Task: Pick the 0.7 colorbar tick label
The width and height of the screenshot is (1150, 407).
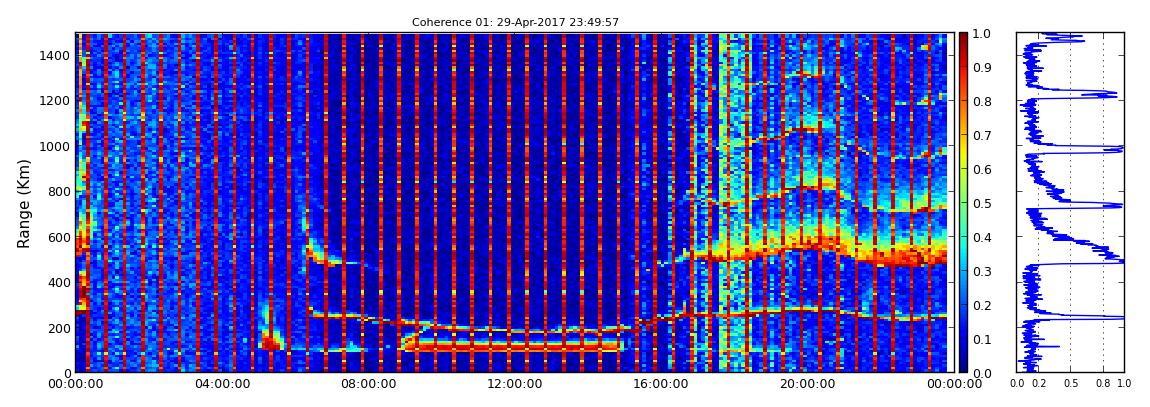Action: pyautogui.click(x=981, y=136)
